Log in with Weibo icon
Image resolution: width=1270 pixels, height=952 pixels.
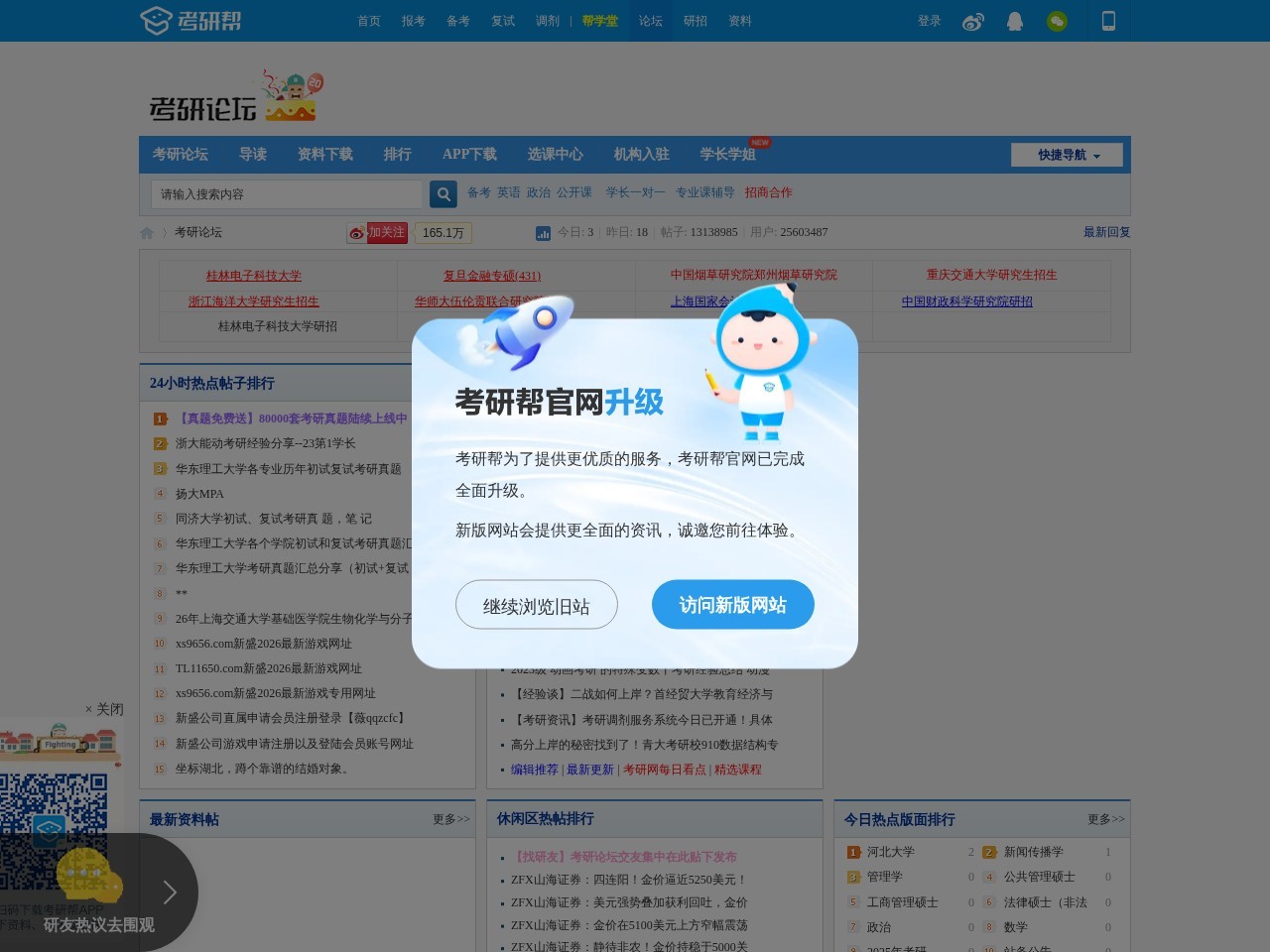click(972, 21)
